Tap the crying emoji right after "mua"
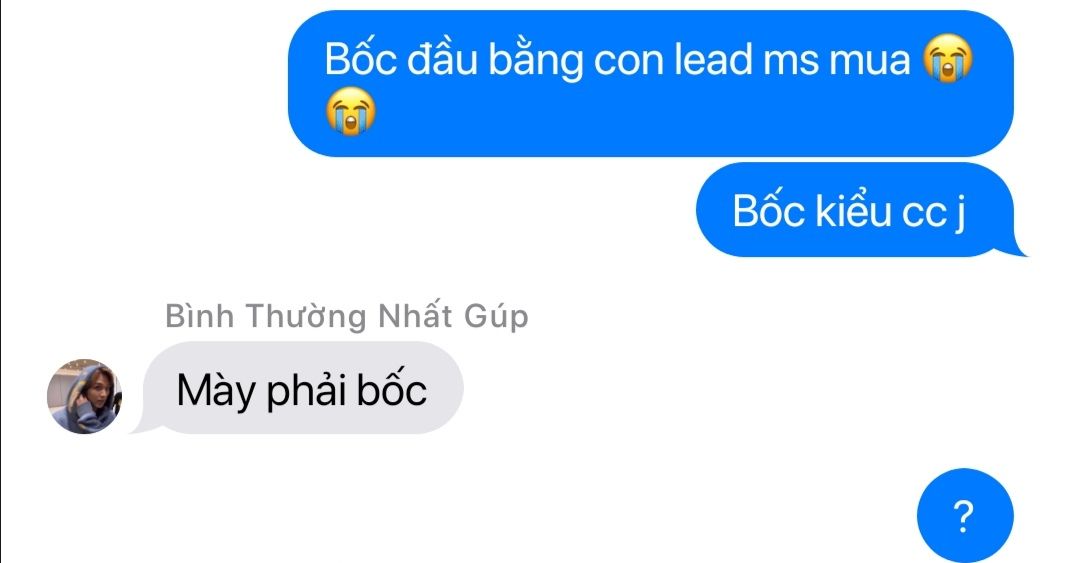Viewport: 1080px width, 563px height. (948, 59)
